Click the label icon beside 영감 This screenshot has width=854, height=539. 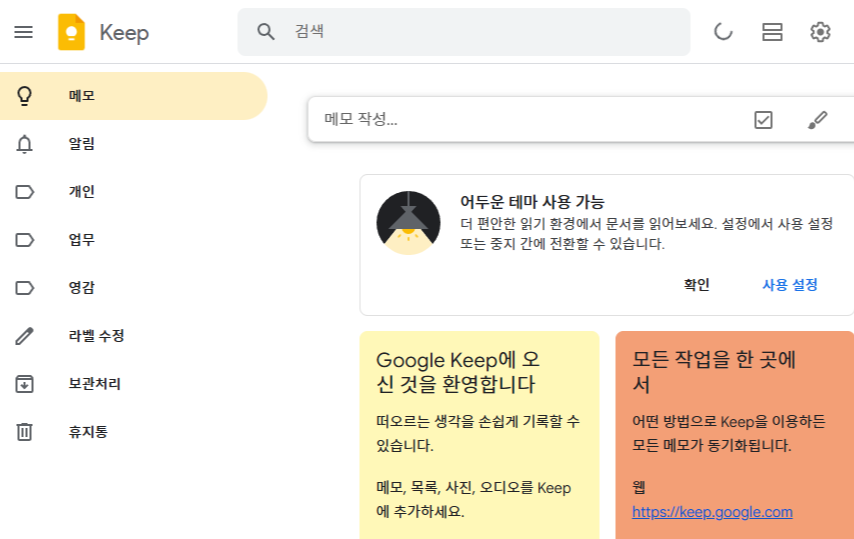click(x=25, y=288)
